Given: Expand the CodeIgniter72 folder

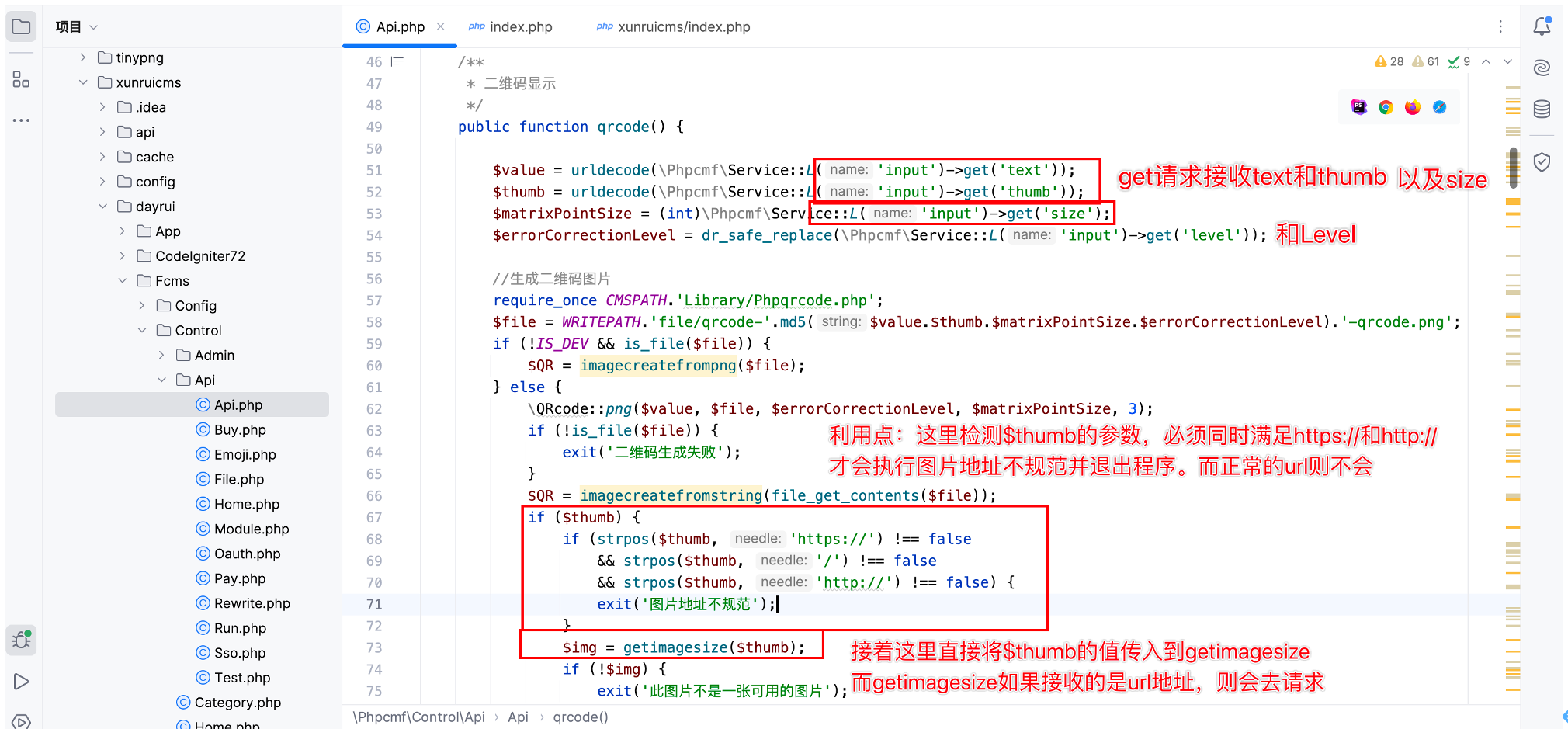Looking at the screenshot, I should click(x=122, y=256).
